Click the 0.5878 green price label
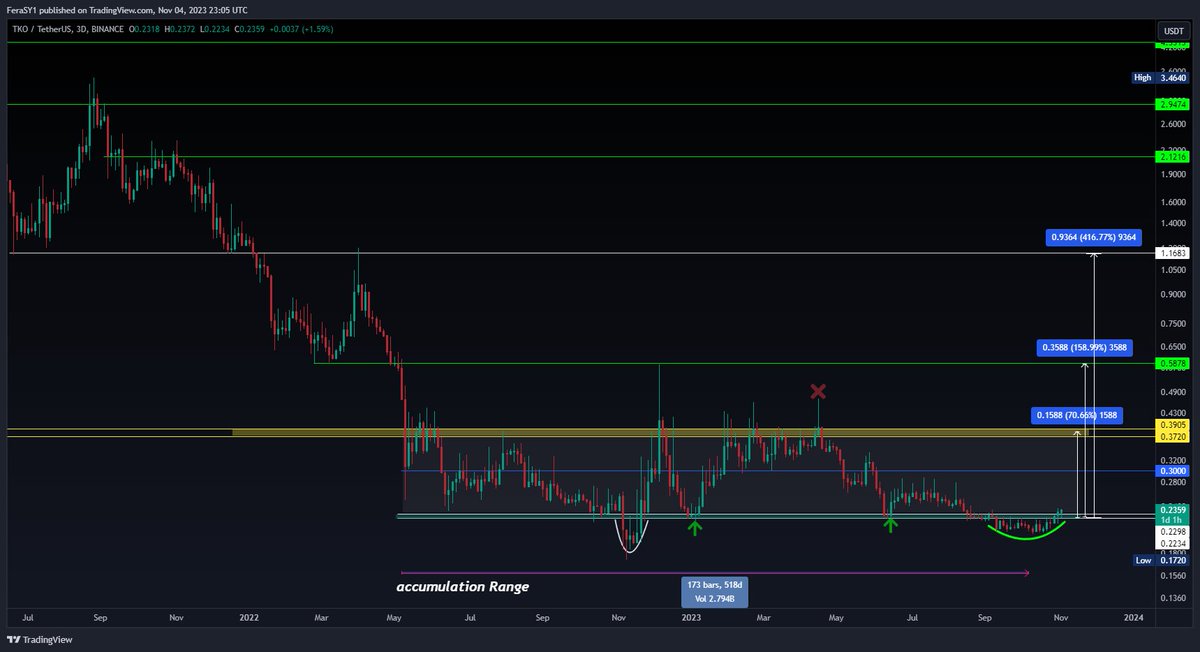This screenshot has width=1200, height=652. tap(1172, 365)
